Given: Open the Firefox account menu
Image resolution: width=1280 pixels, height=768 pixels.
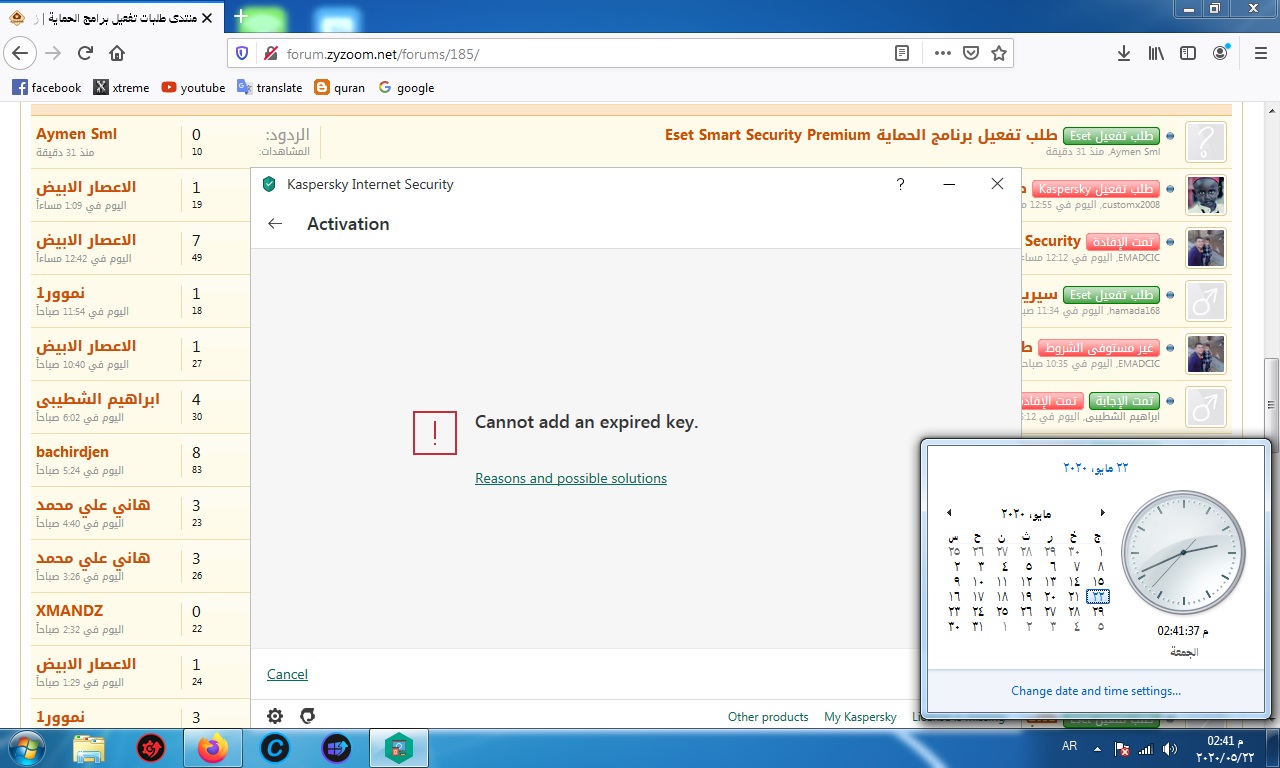Looking at the screenshot, I should [x=1221, y=52].
